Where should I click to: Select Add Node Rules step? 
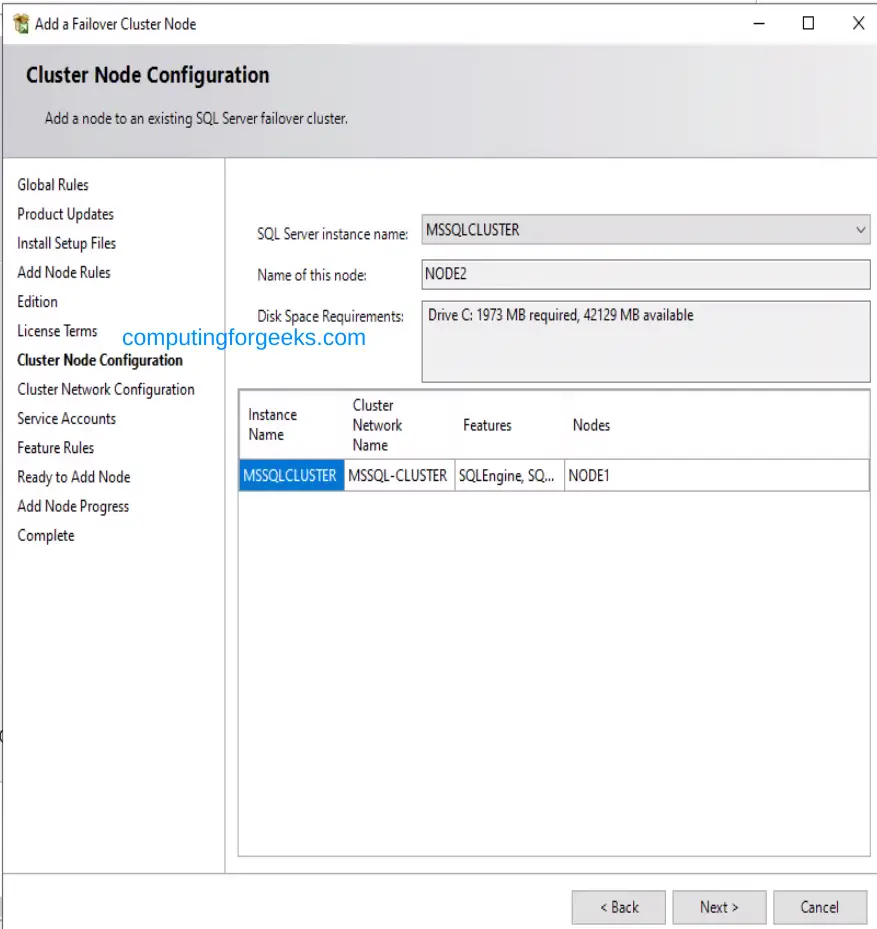point(64,273)
